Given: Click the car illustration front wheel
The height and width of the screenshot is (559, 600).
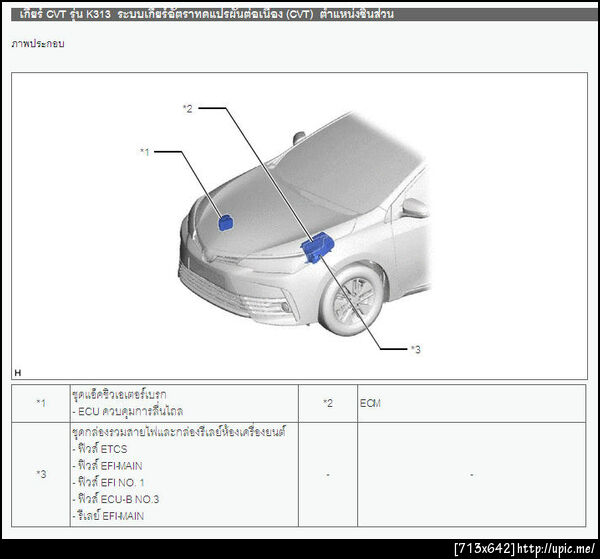Looking at the screenshot, I should [x=352, y=300].
